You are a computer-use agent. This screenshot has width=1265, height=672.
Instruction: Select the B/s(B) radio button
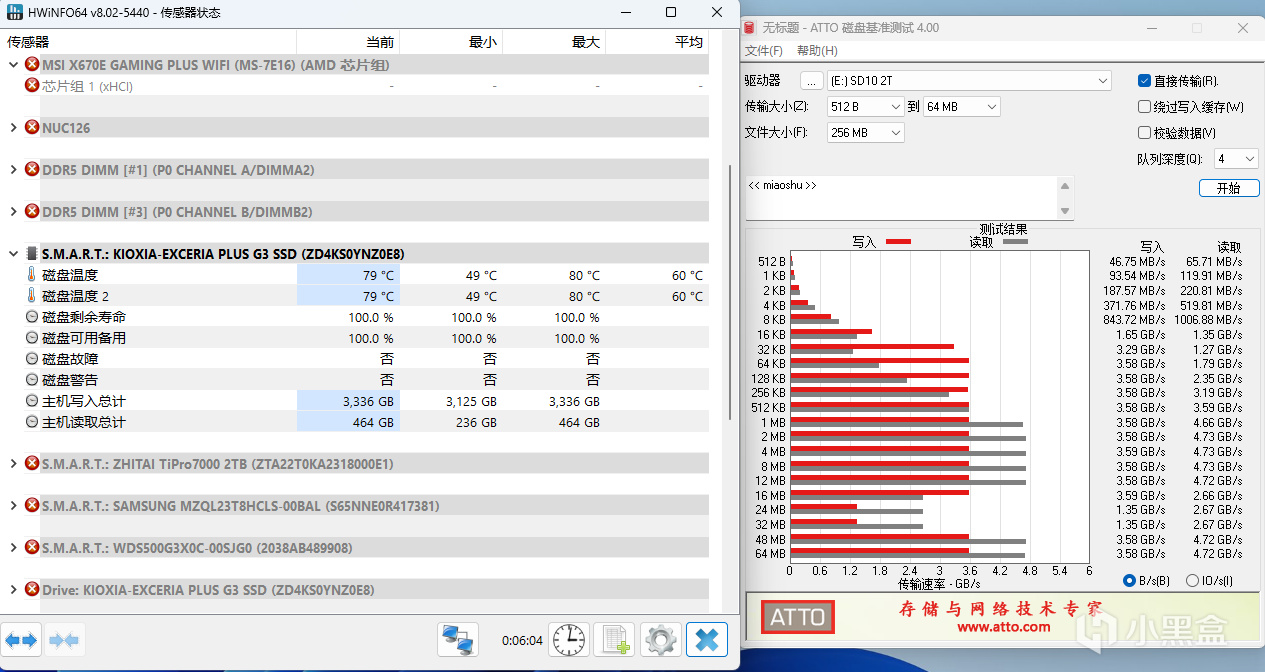coord(1130,581)
